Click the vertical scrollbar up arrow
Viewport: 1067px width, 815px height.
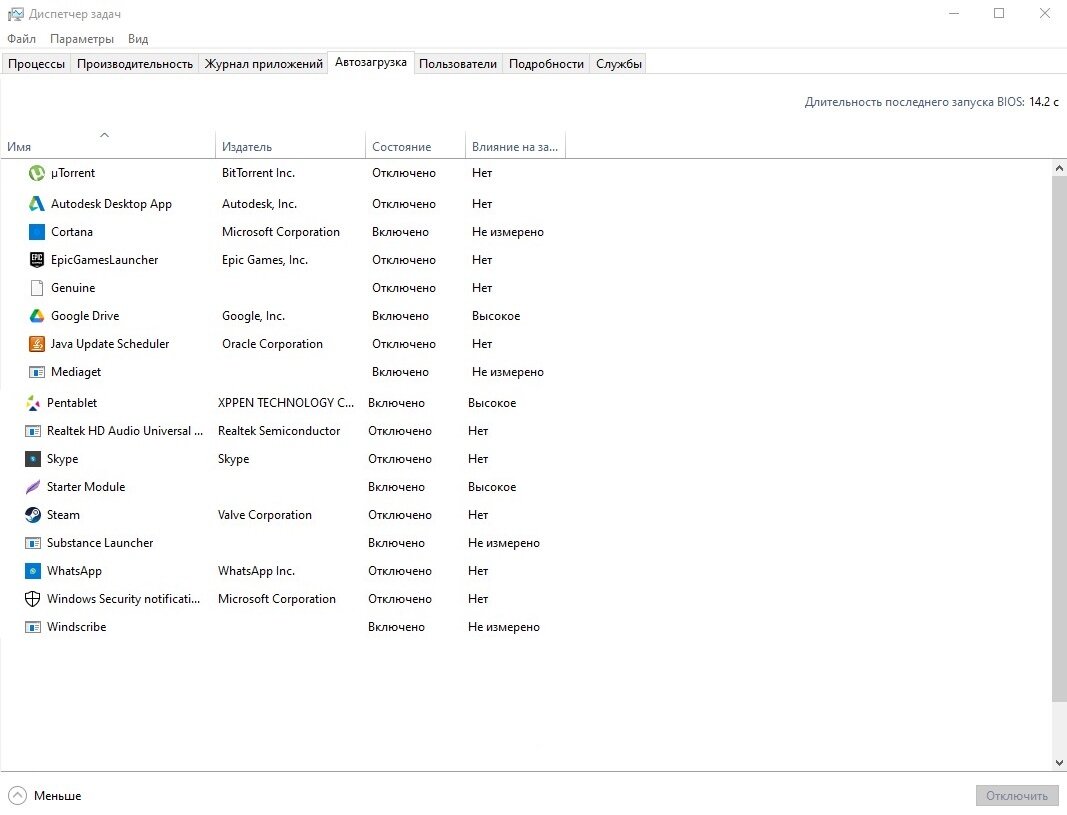click(x=1059, y=168)
